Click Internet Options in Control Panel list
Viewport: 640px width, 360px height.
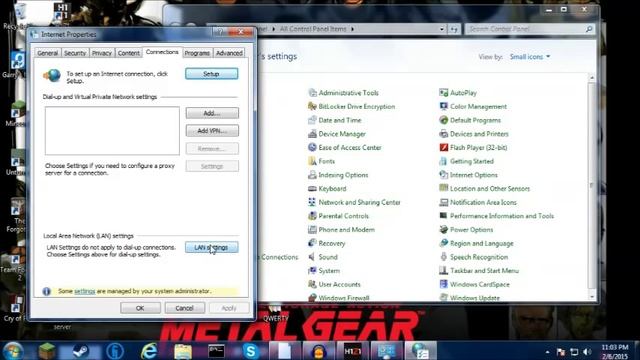click(474, 175)
